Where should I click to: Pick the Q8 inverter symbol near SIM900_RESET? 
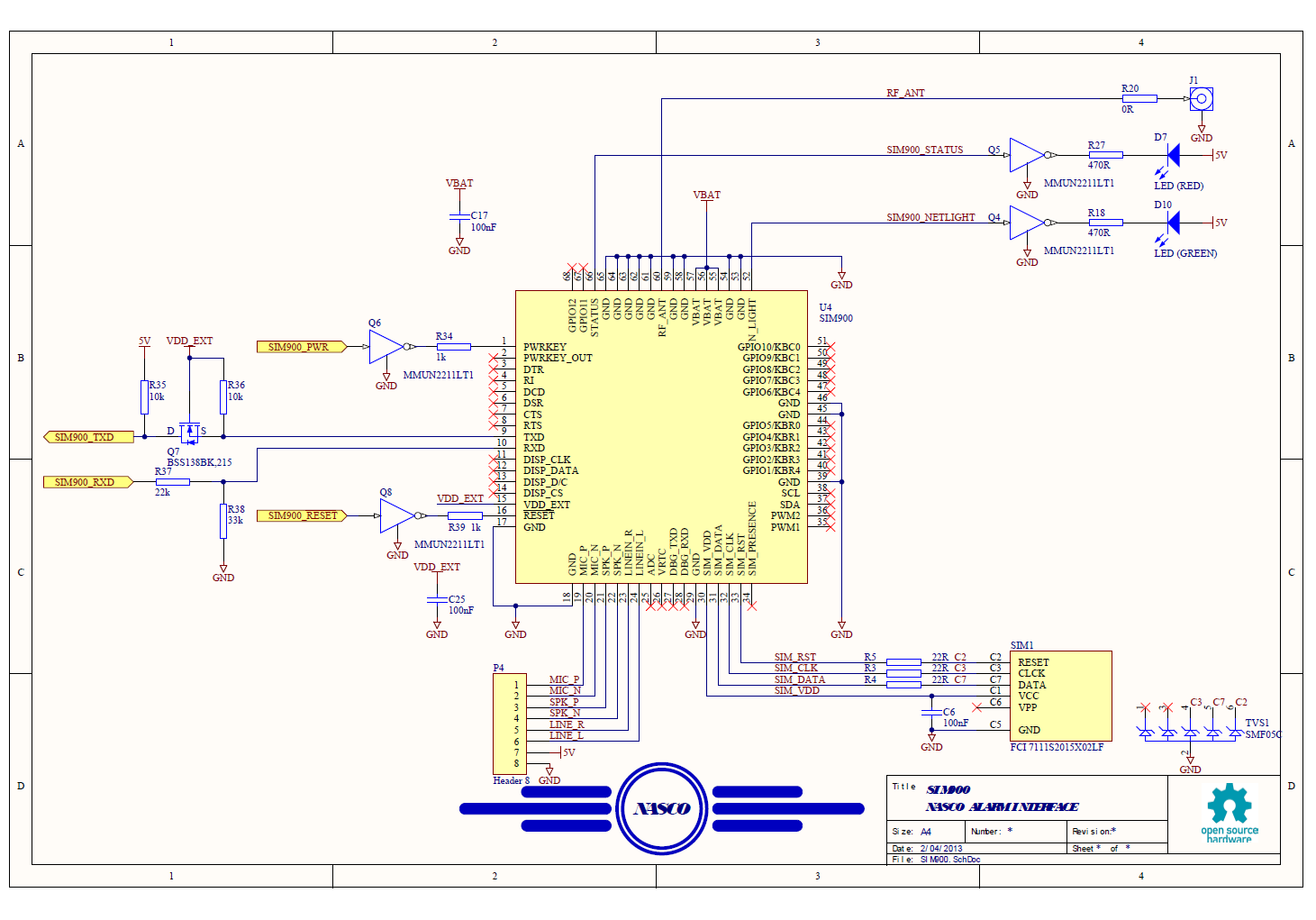click(398, 516)
